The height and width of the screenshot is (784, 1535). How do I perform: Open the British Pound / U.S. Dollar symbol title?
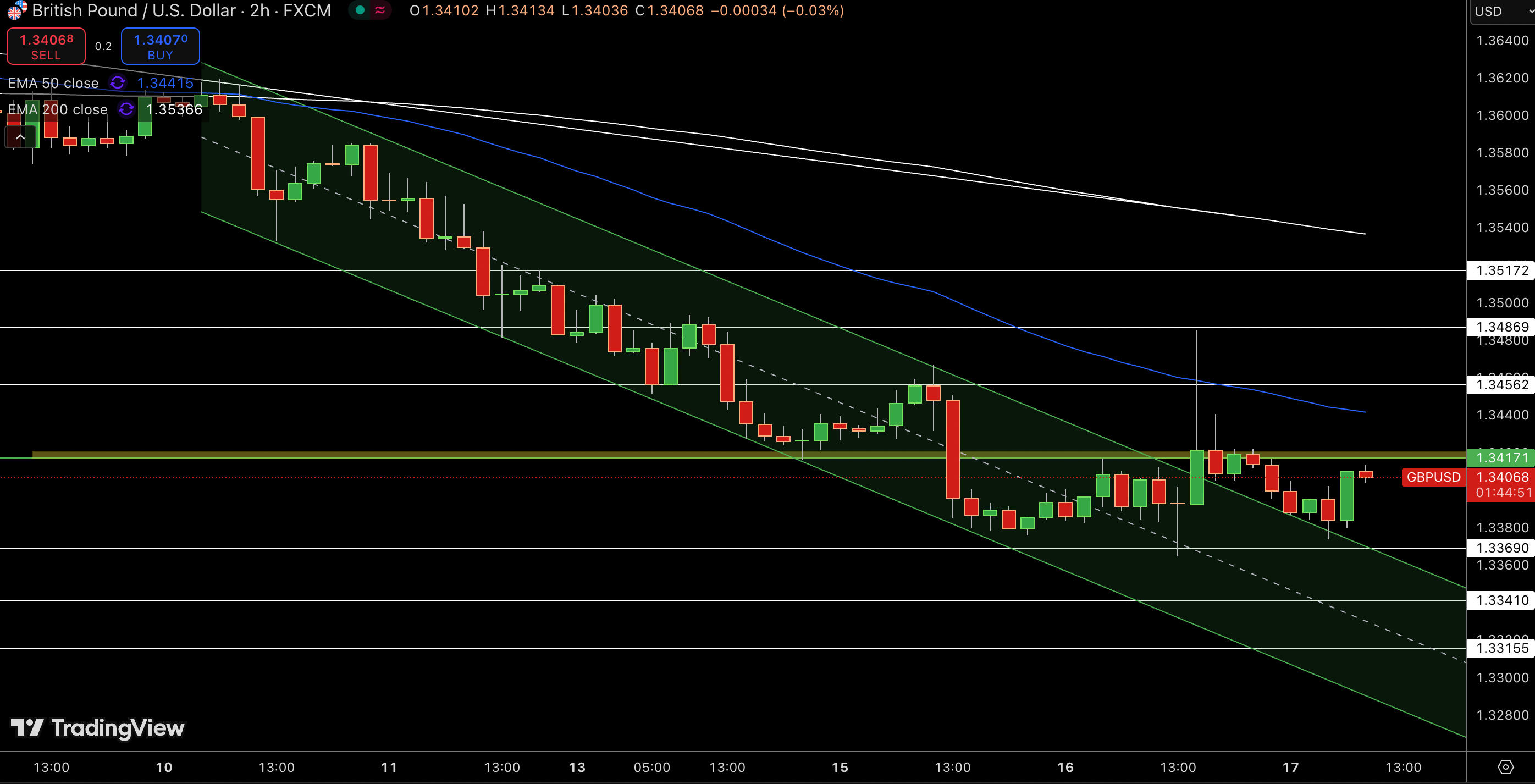pyautogui.click(x=181, y=11)
